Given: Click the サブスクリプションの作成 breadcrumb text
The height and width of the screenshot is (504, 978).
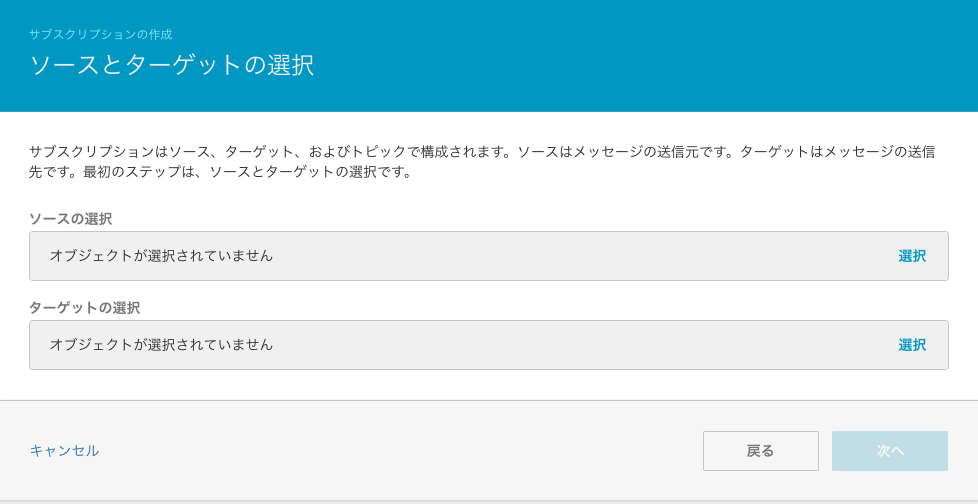Looking at the screenshot, I should [x=100, y=34].
